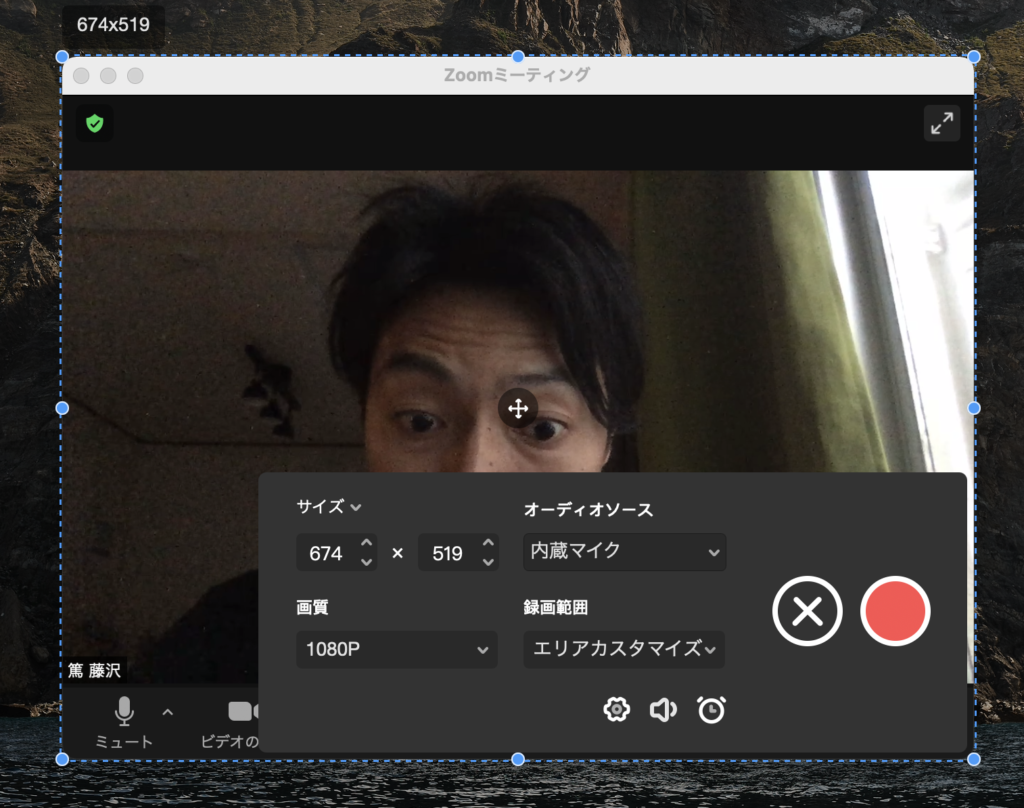The height and width of the screenshot is (808, 1024).
Task: Click the bottom-left selection resize handle
Action: click(62, 759)
